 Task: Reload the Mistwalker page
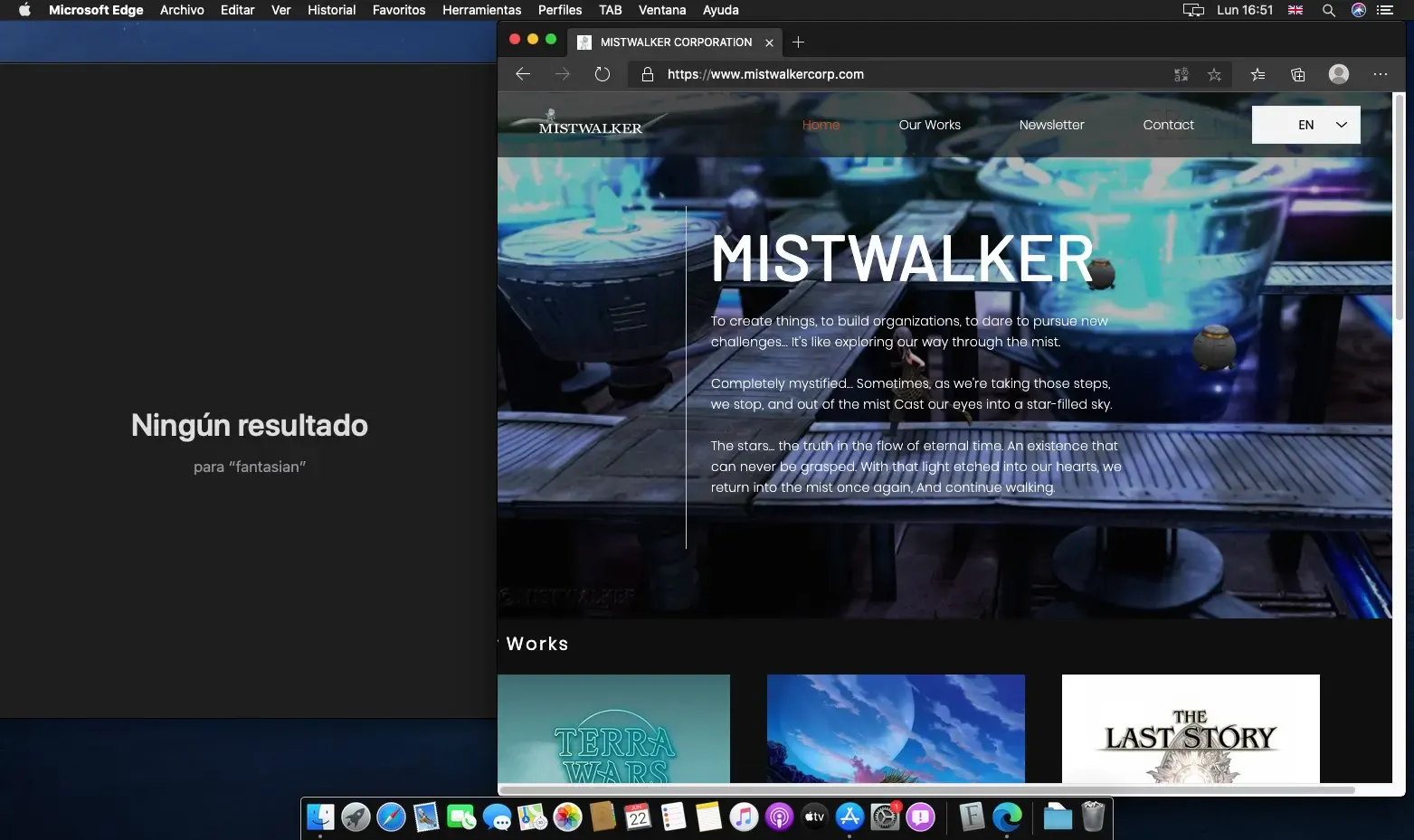[603, 74]
